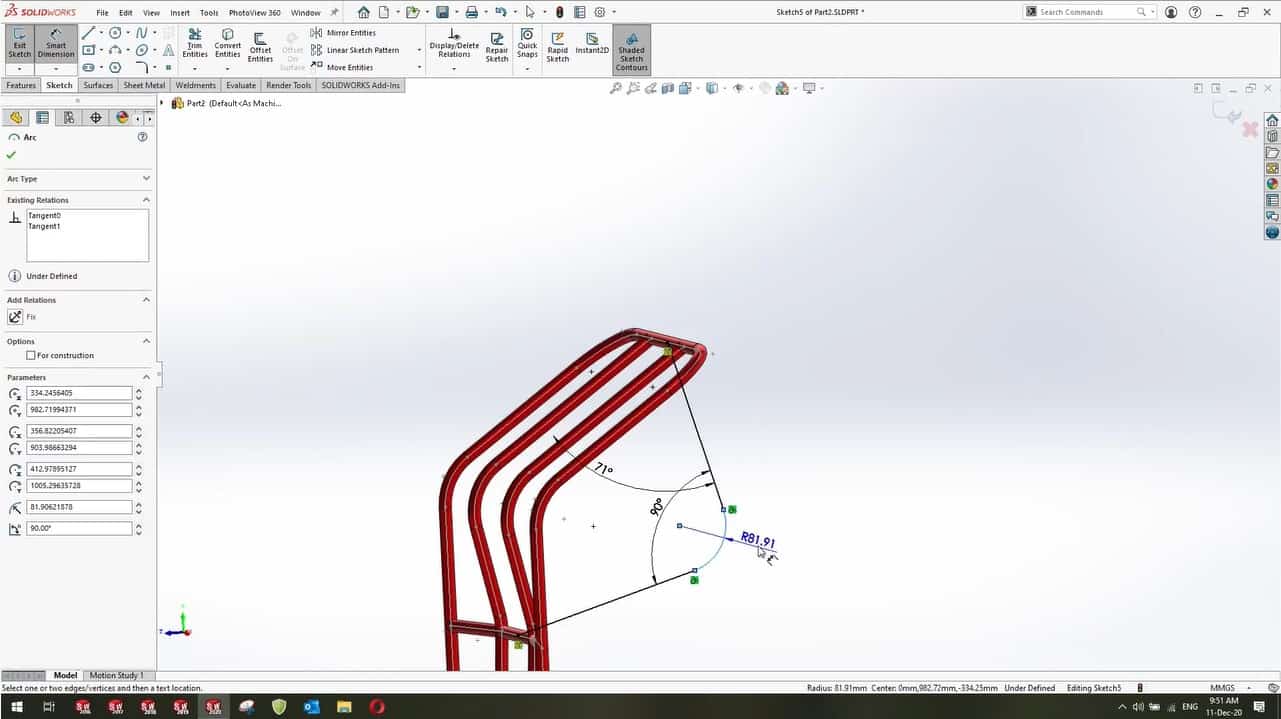Collapse the Existing Relations section

146,200
